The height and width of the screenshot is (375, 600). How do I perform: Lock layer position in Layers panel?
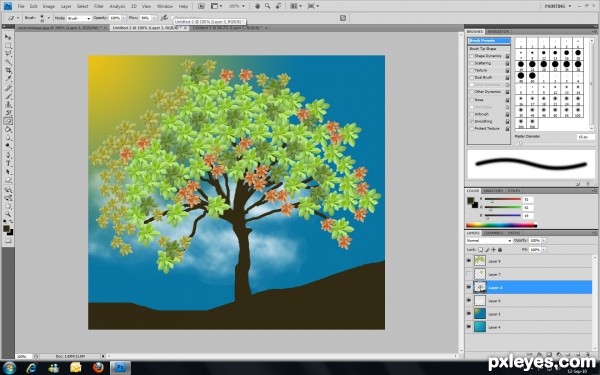pyautogui.click(x=493, y=249)
